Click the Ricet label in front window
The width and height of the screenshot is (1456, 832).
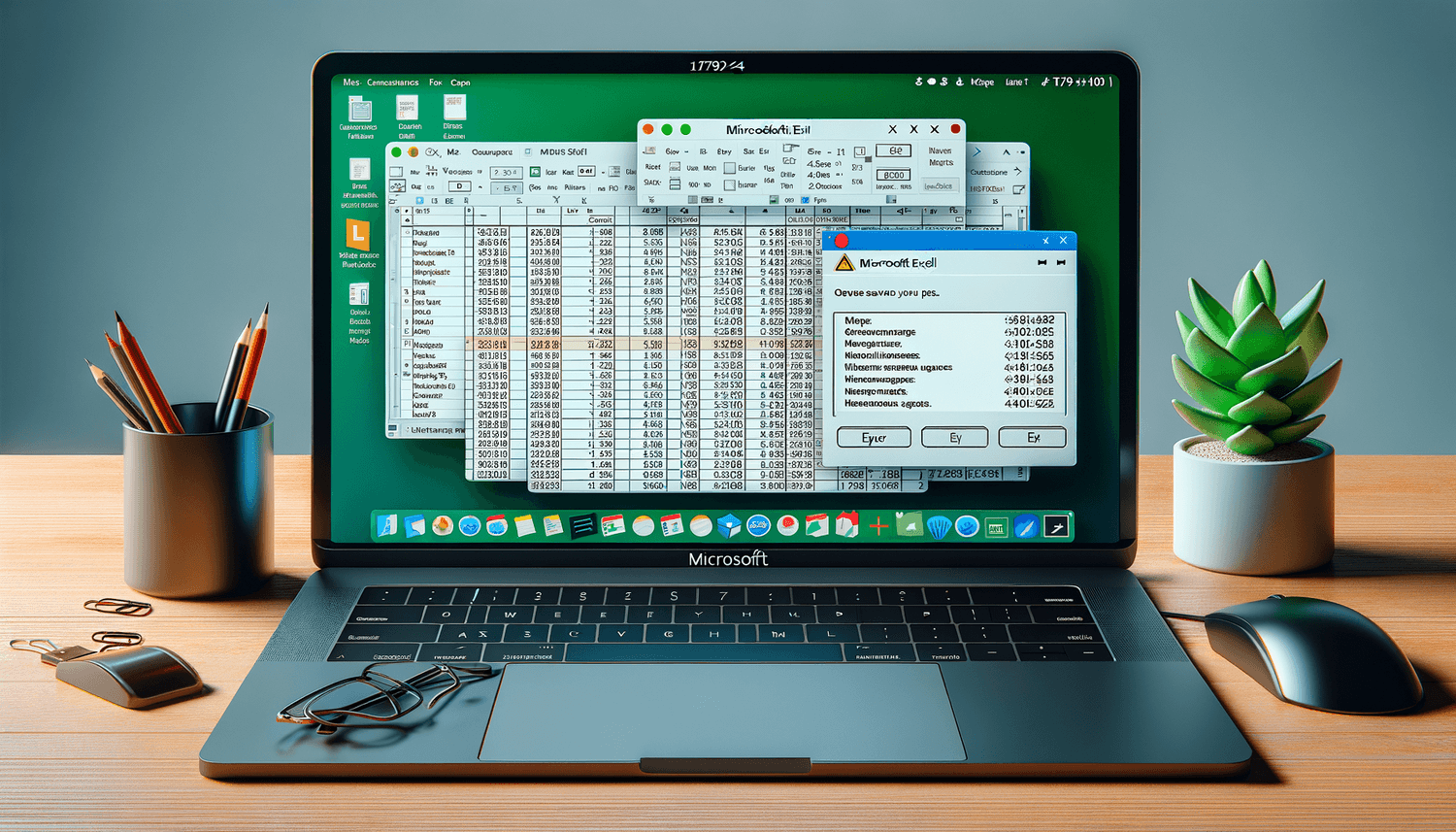pyautogui.click(x=653, y=167)
